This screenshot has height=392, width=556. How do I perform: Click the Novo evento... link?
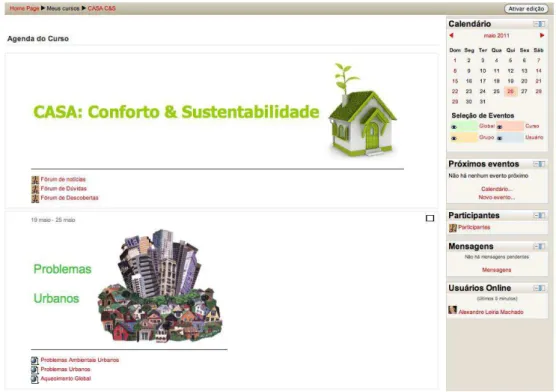click(496, 197)
